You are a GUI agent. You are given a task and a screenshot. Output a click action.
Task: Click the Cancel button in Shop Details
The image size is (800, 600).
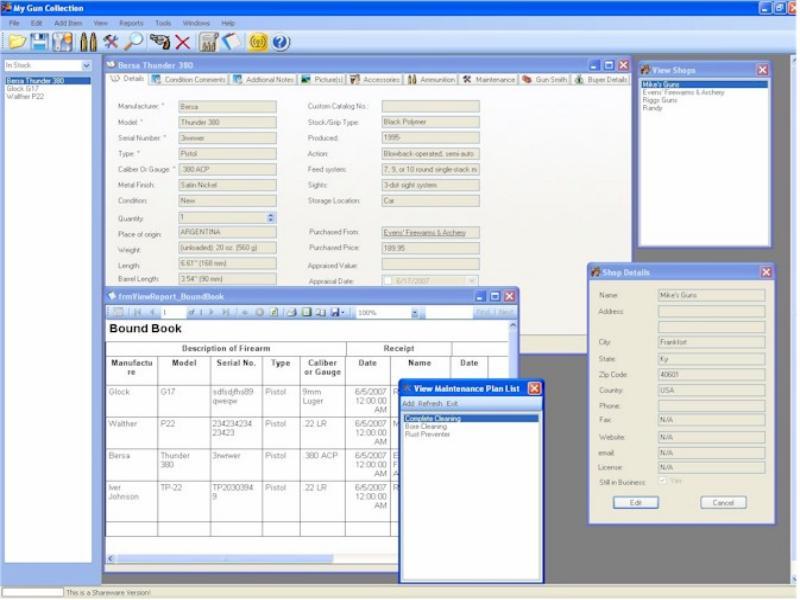pyautogui.click(x=723, y=503)
